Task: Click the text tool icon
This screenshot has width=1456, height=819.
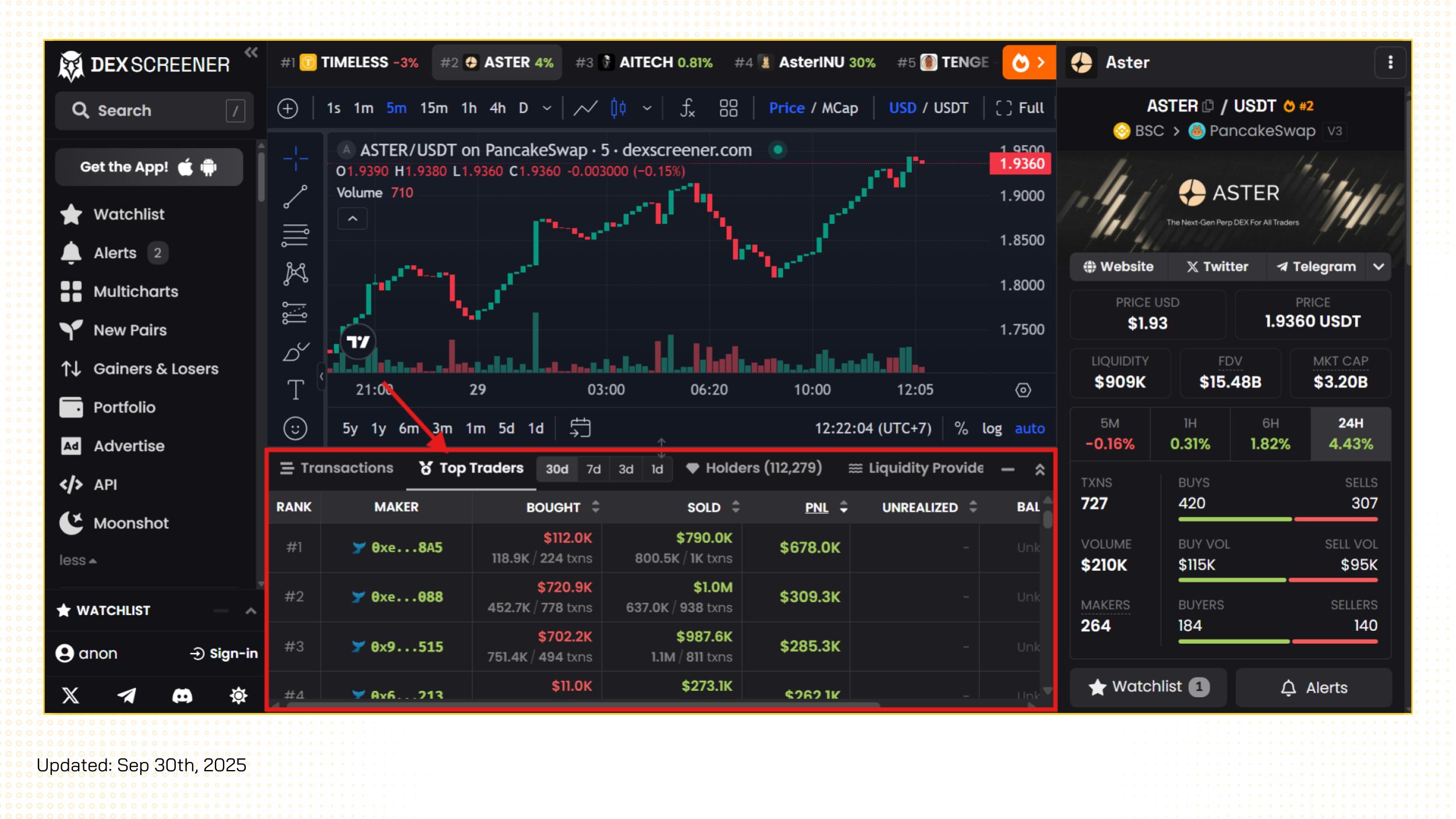Action: coord(295,390)
